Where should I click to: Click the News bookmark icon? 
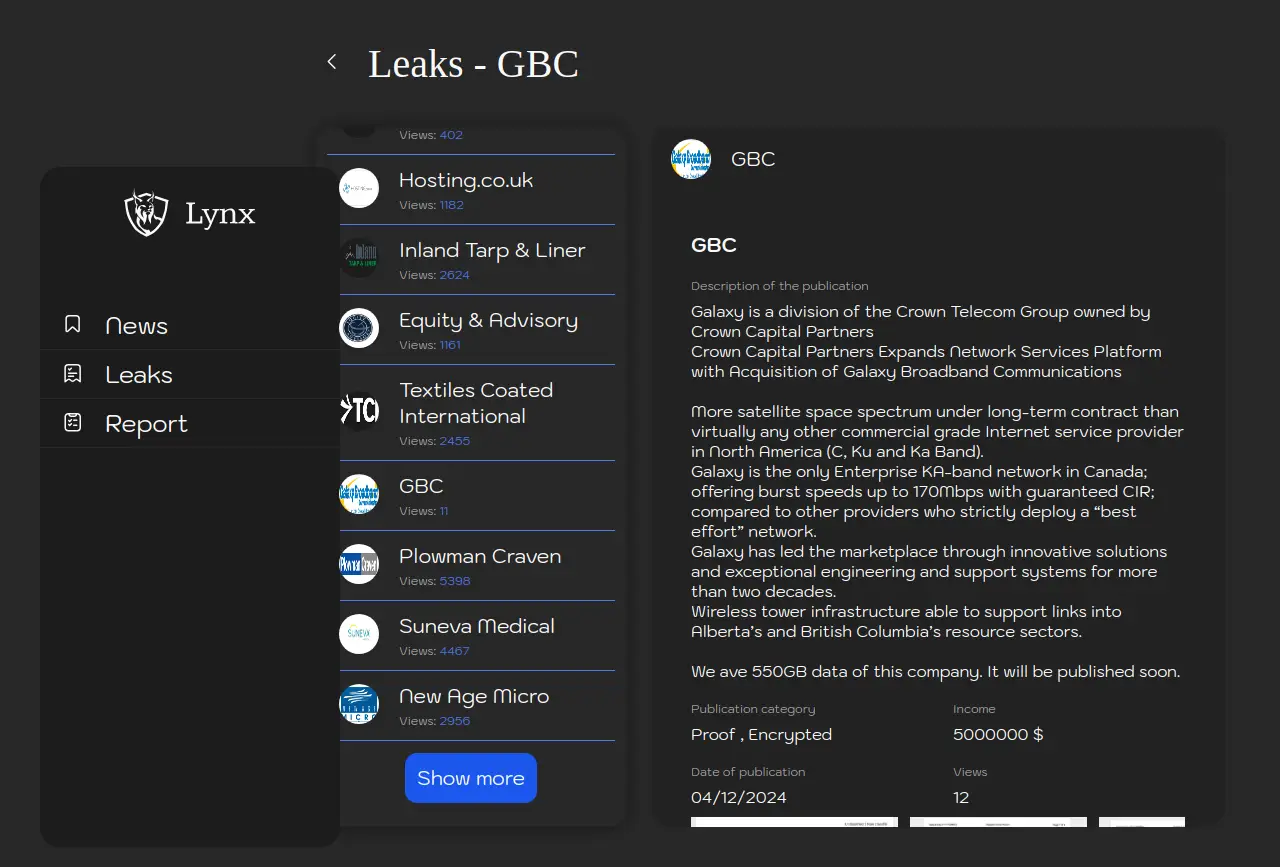click(x=73, y=325)
